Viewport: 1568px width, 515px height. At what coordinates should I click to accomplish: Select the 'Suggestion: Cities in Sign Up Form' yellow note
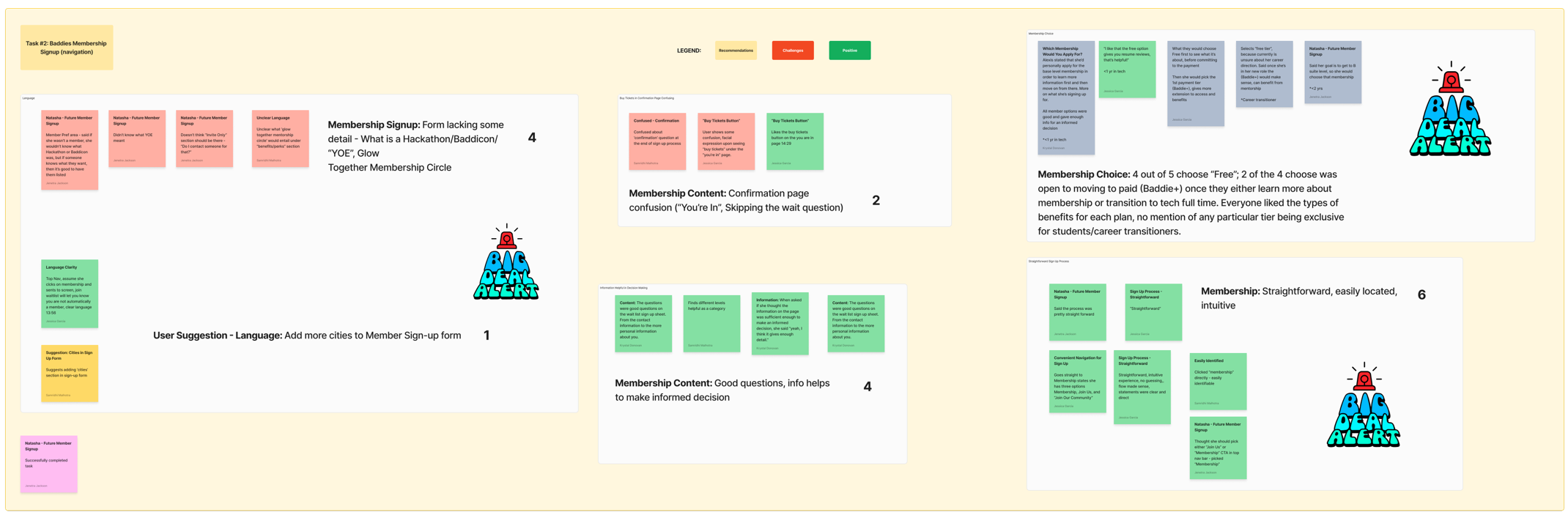[70, 374]
